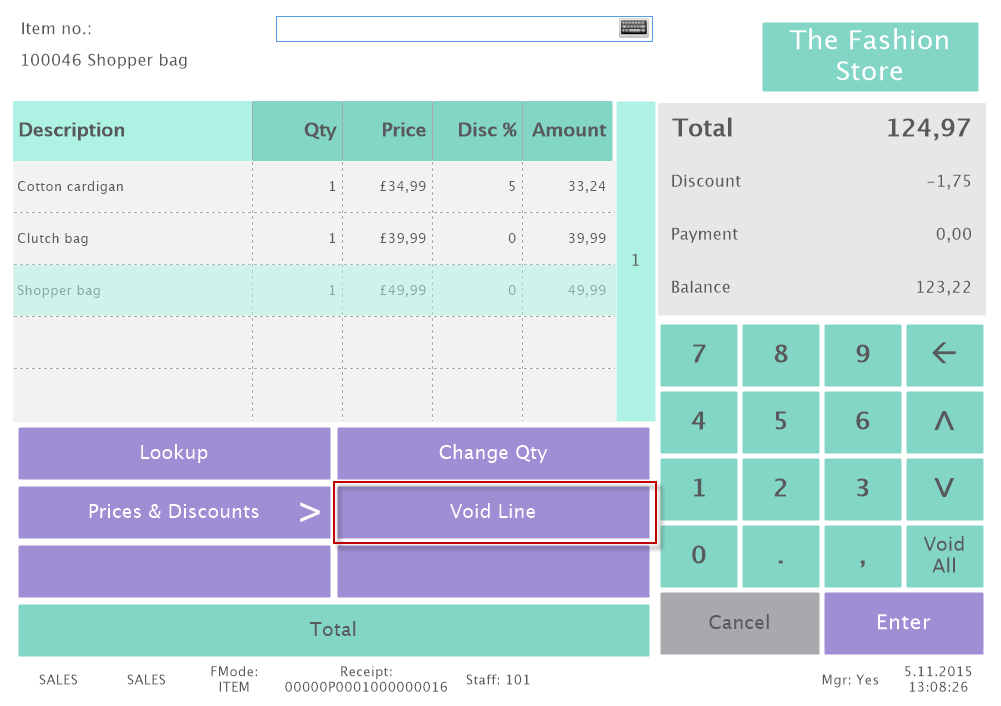Select the Shopper bag line

pos(132,291)
